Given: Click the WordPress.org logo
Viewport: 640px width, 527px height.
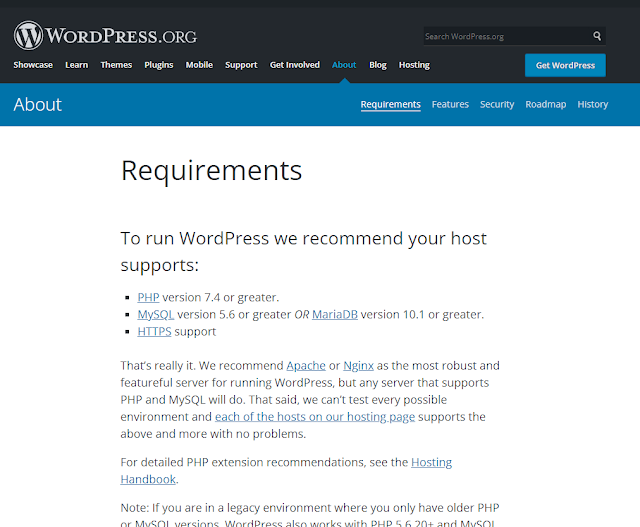Looking at the screenshot, I should [x=105, y=36].
